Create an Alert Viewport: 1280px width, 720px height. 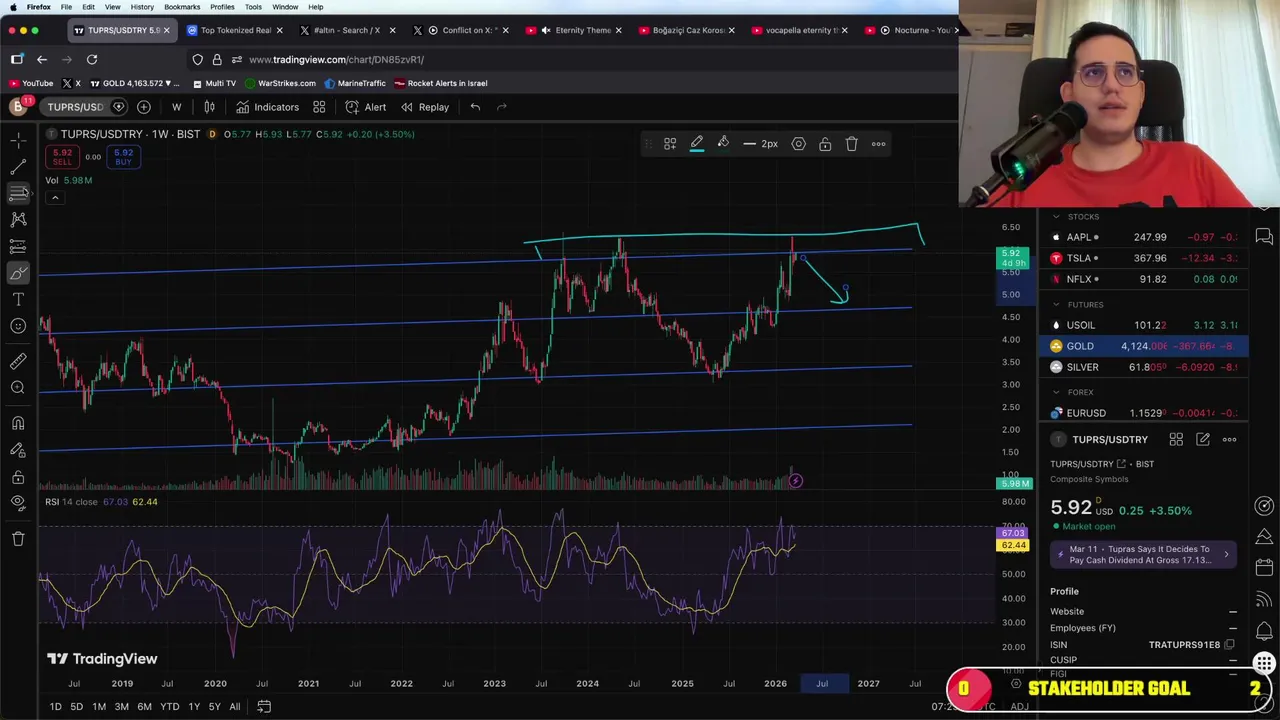[x=366, y=107]
